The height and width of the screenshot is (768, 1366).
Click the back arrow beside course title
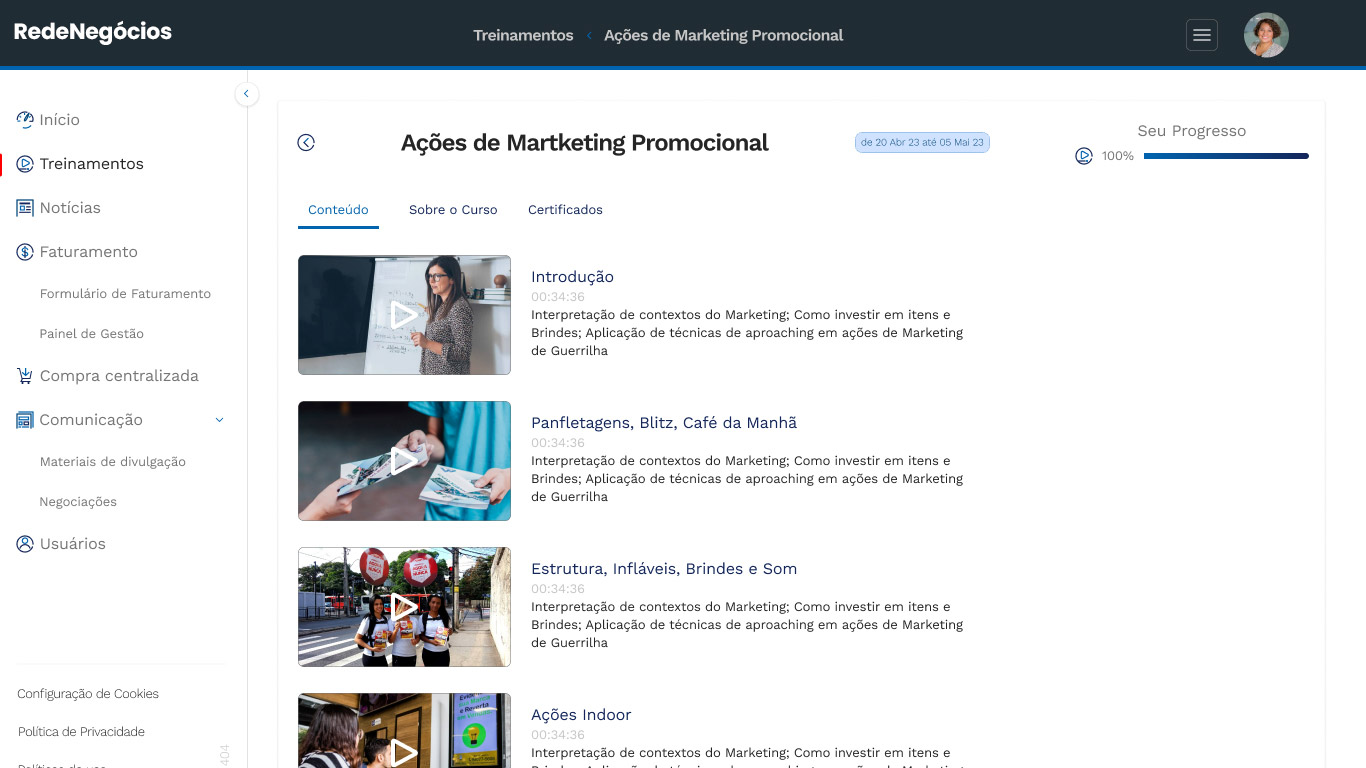[x=306, y=143]
